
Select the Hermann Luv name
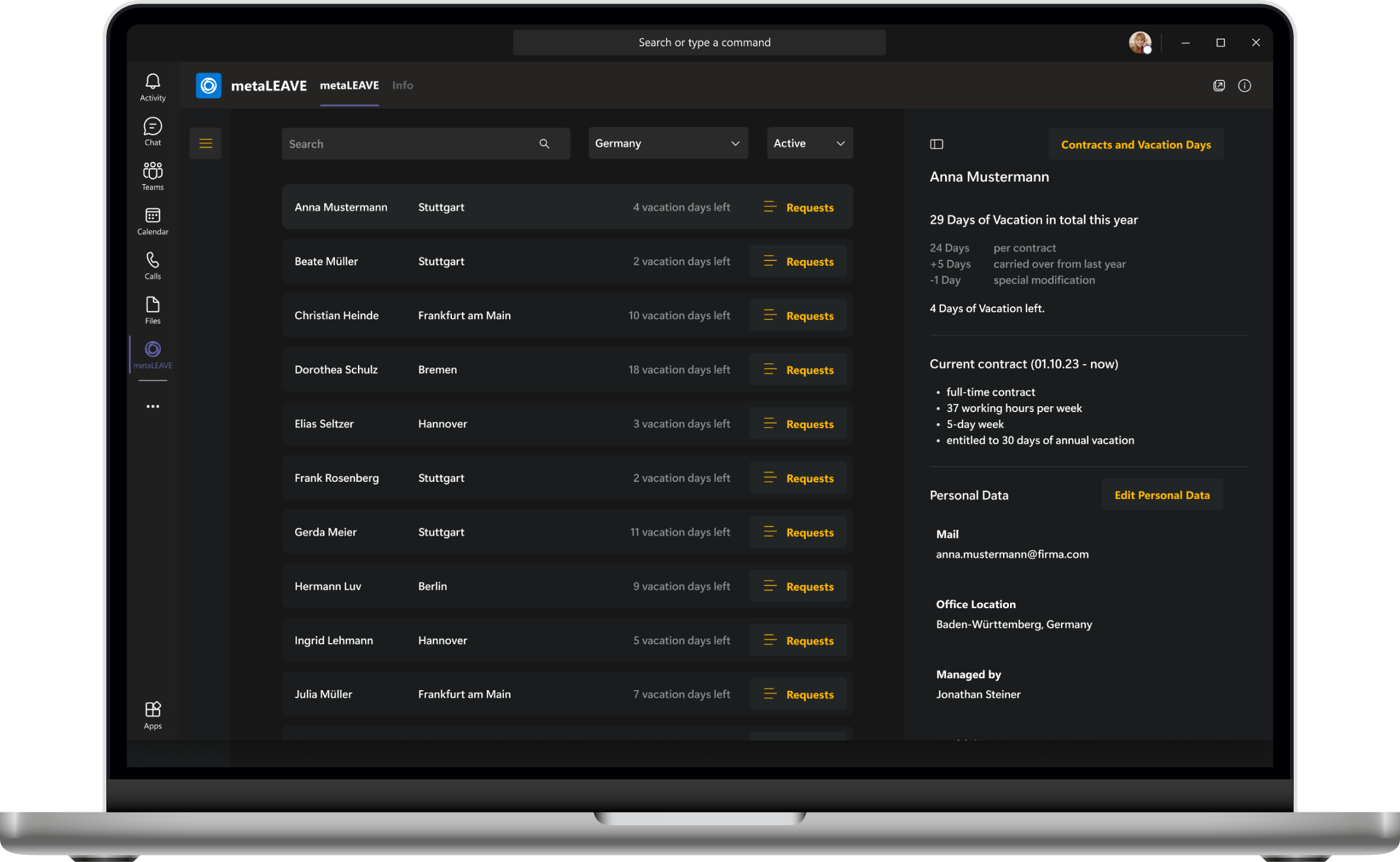click(x=327, y=587)
